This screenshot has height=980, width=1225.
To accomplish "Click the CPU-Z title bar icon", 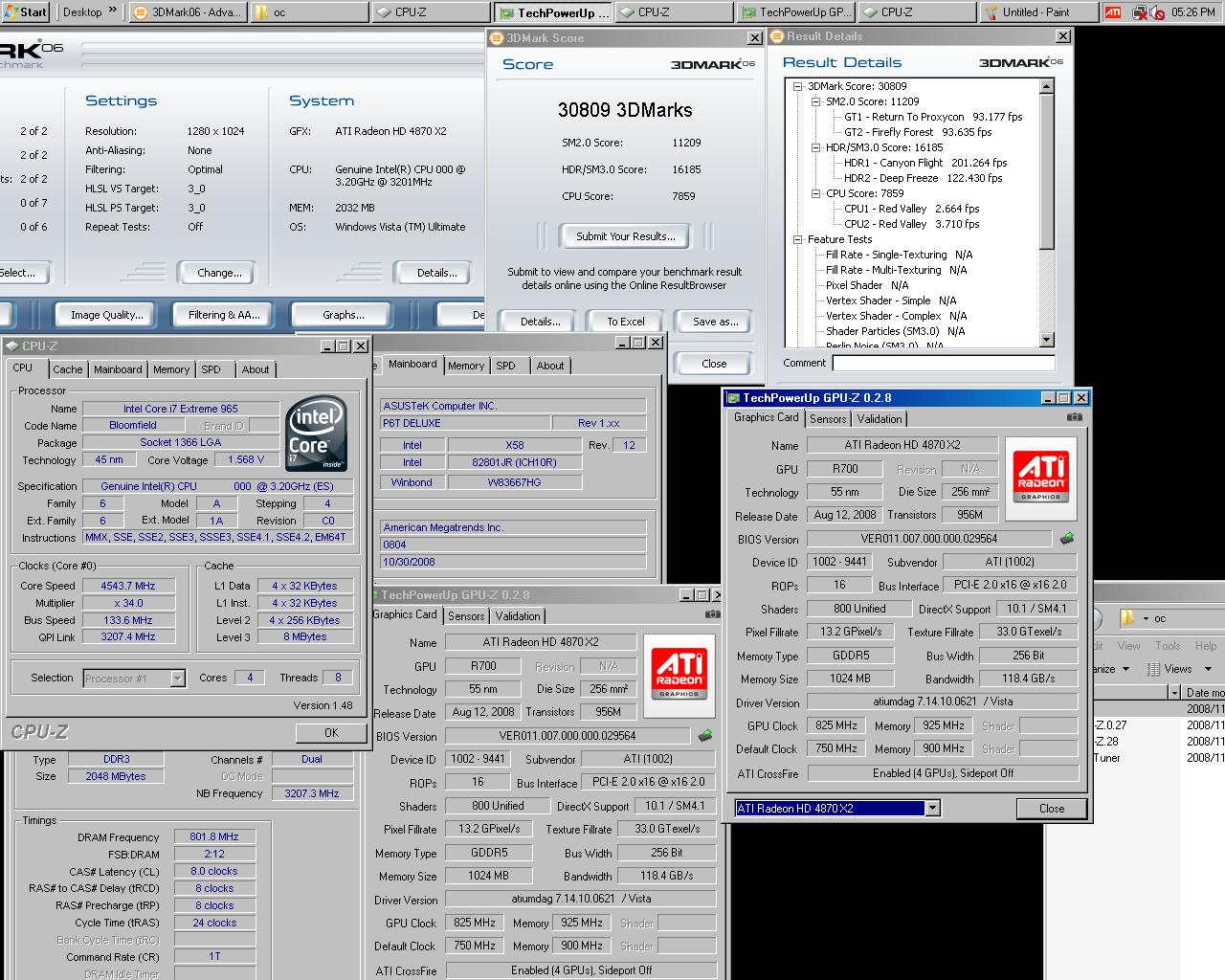I will pos(11,345).
